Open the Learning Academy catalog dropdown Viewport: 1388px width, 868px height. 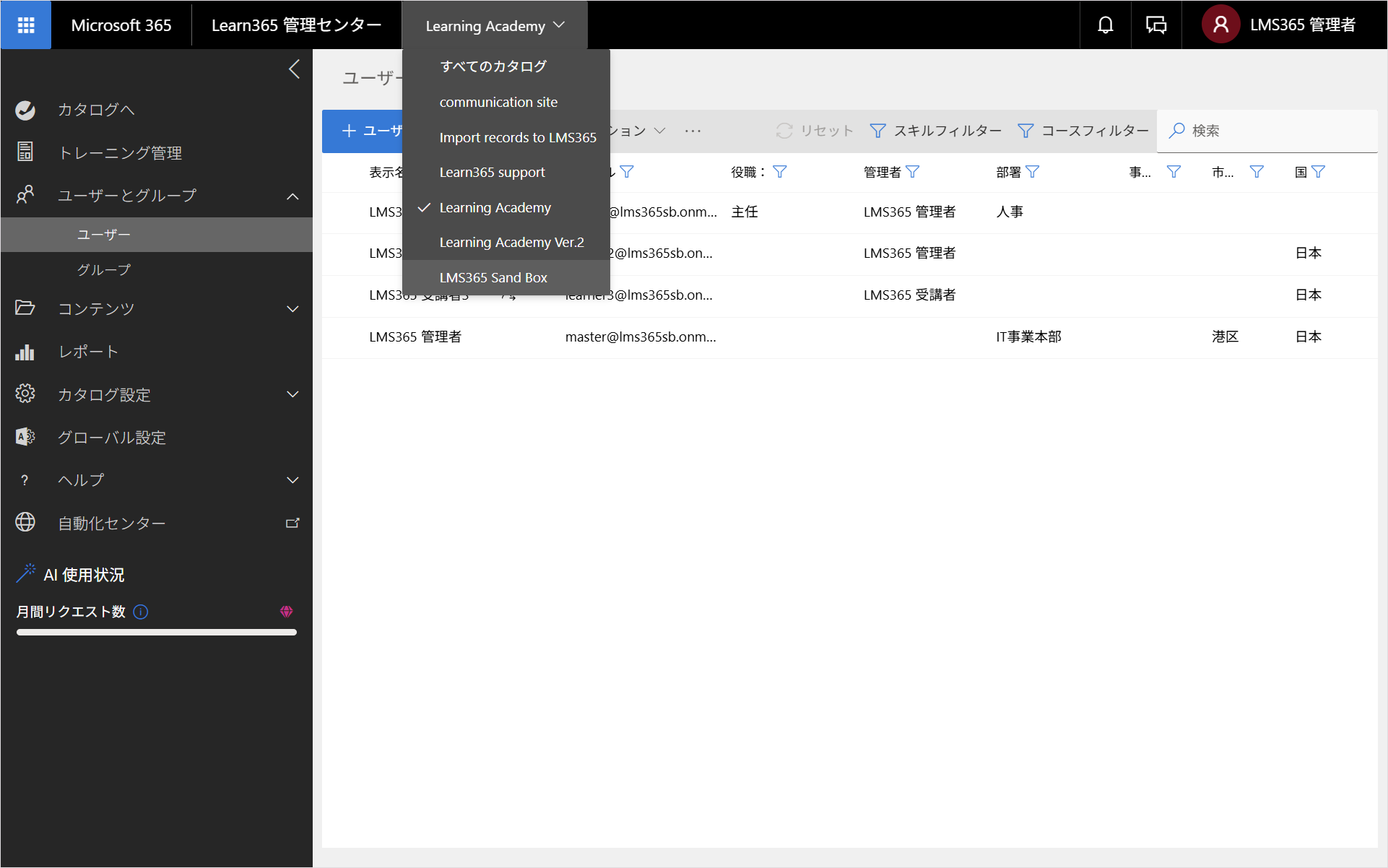[495, 25]
